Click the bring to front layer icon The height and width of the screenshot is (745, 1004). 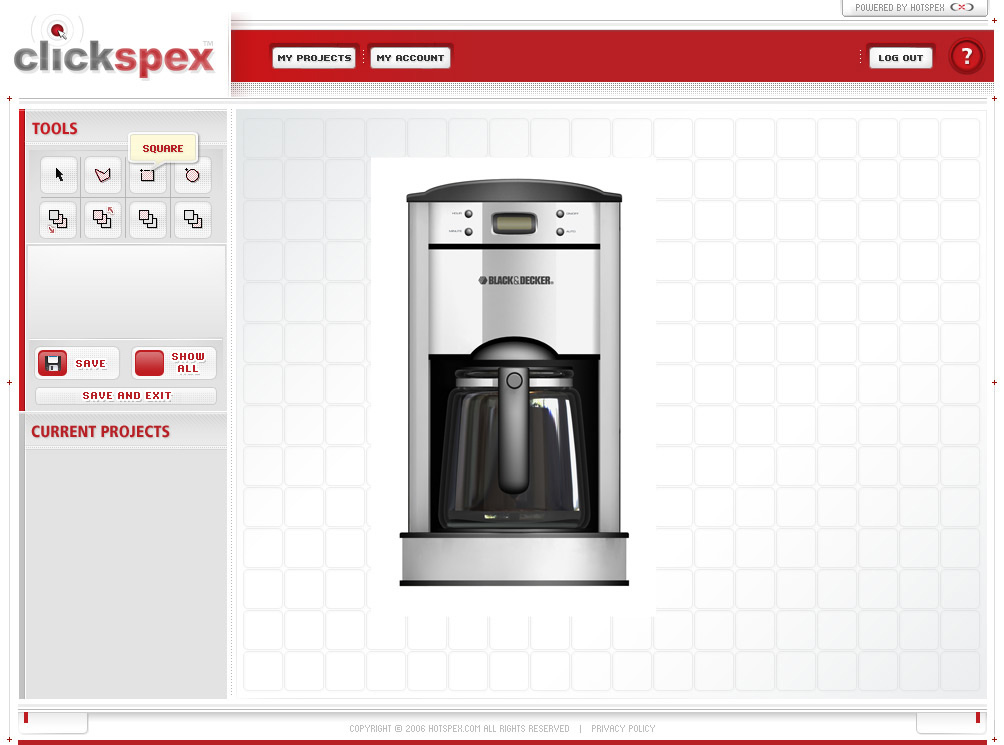103,219
